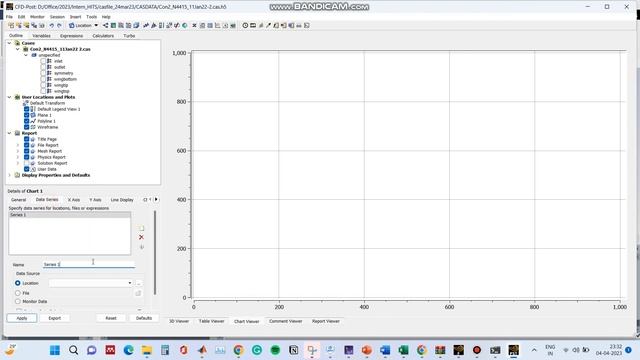Open Windows Start menu in taskbar
The width and height of the screenshot is (640, 360).
coord(55,350)
